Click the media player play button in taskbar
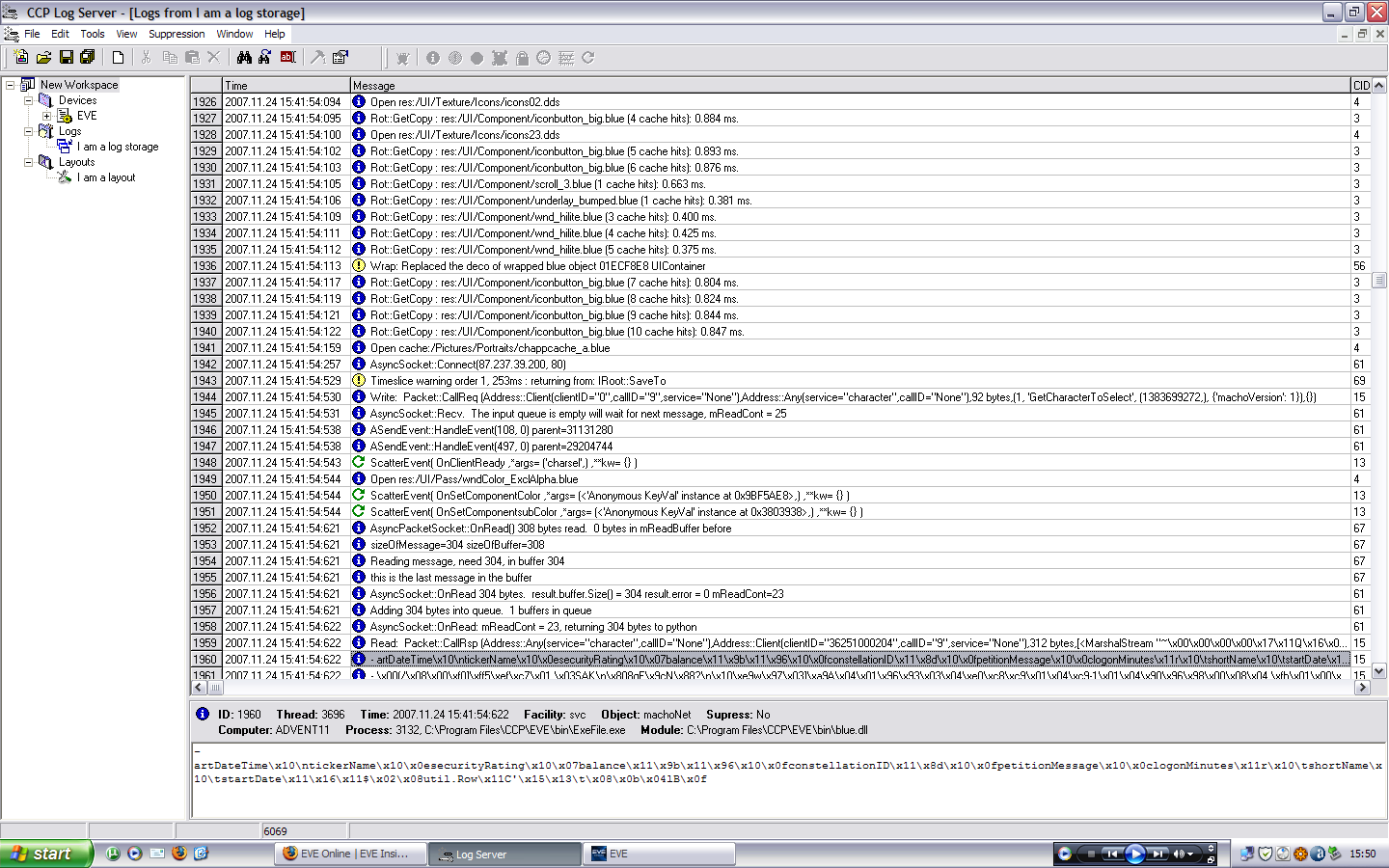This screenshot has height=868, width=1389. click(1134, 854)
